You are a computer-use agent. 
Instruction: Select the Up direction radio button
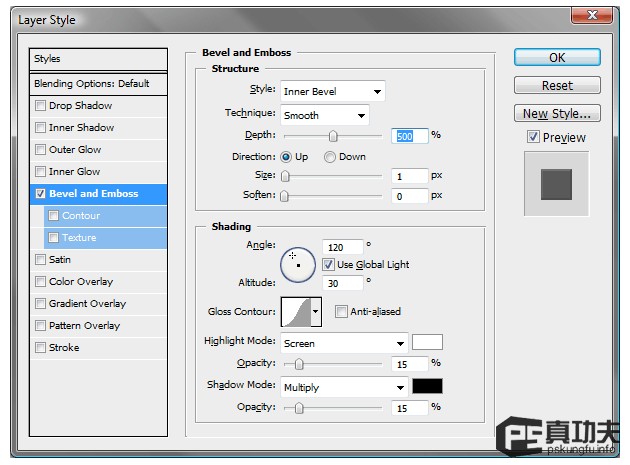(x=286, y=157)
